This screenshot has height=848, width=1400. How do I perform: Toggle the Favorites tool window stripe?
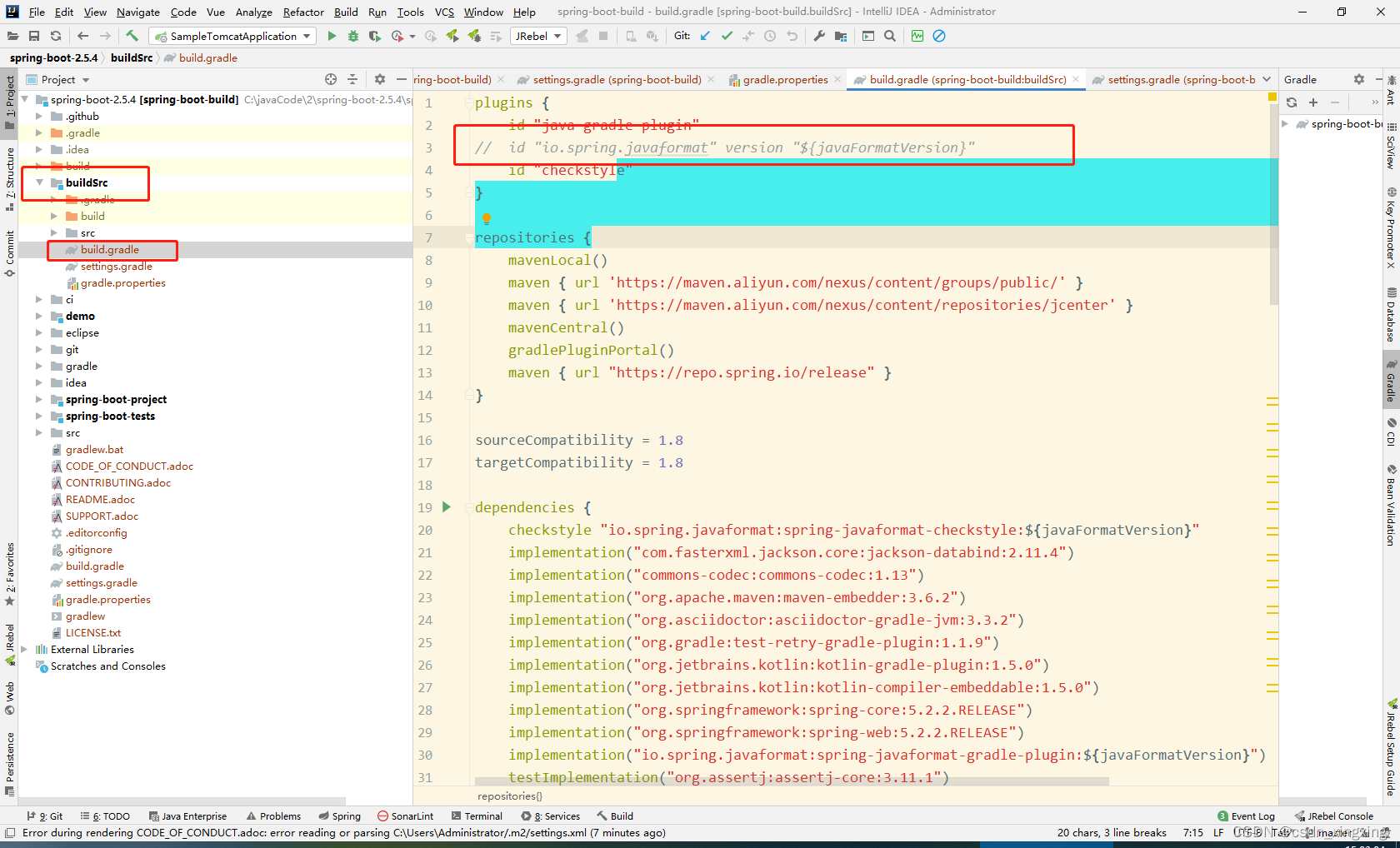pyautogui.click(x=9, y=575)
